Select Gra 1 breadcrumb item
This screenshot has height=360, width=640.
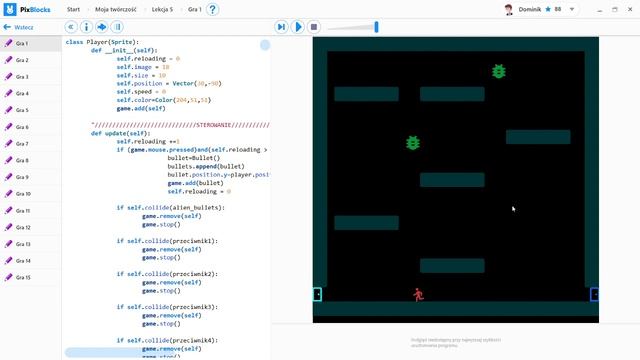coord(195,9)
